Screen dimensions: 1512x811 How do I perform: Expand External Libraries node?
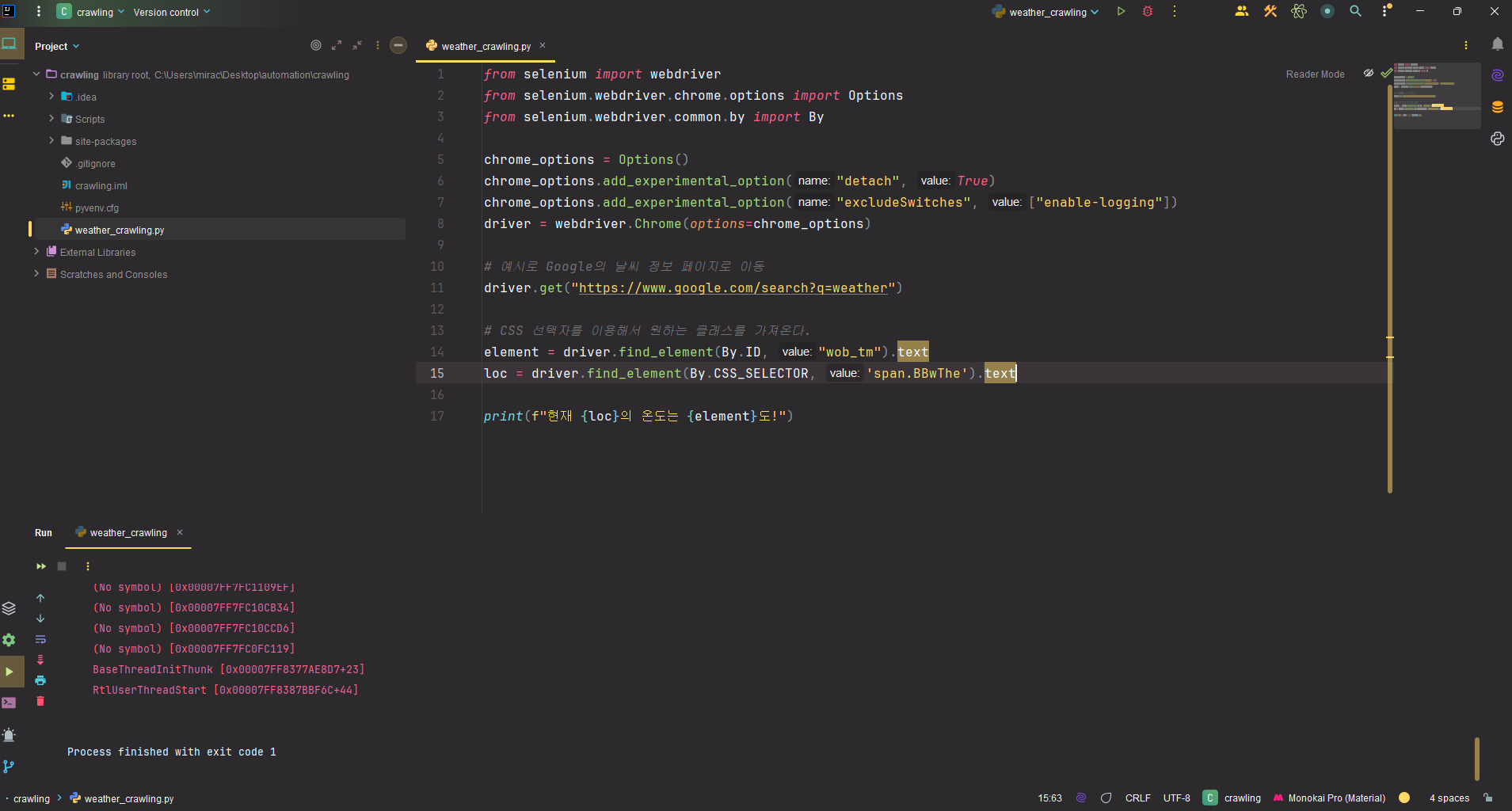[36, 252]
